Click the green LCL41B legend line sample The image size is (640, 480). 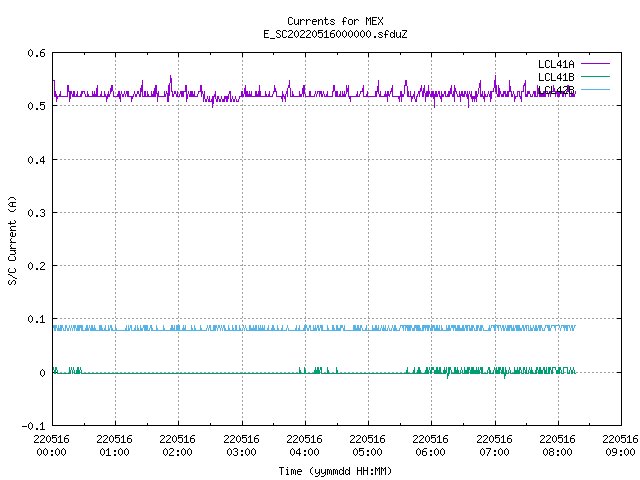(x=595, y=76)
